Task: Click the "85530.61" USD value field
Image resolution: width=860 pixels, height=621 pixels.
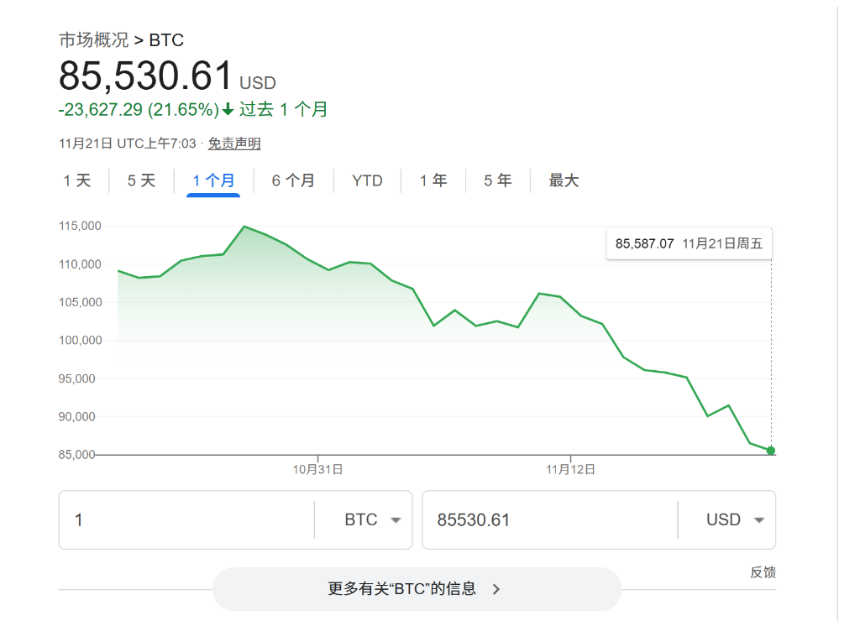Action: [x=520, y=519]
